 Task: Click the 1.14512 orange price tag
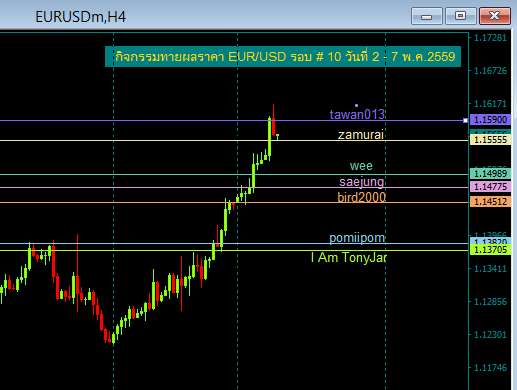490,202
